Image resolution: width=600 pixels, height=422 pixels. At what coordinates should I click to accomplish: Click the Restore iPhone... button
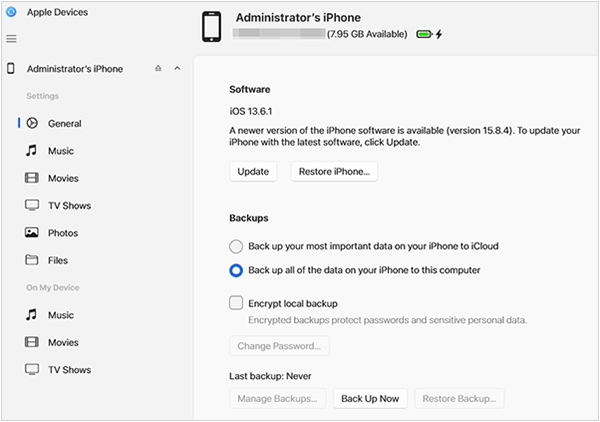click(x=334, y=171)
